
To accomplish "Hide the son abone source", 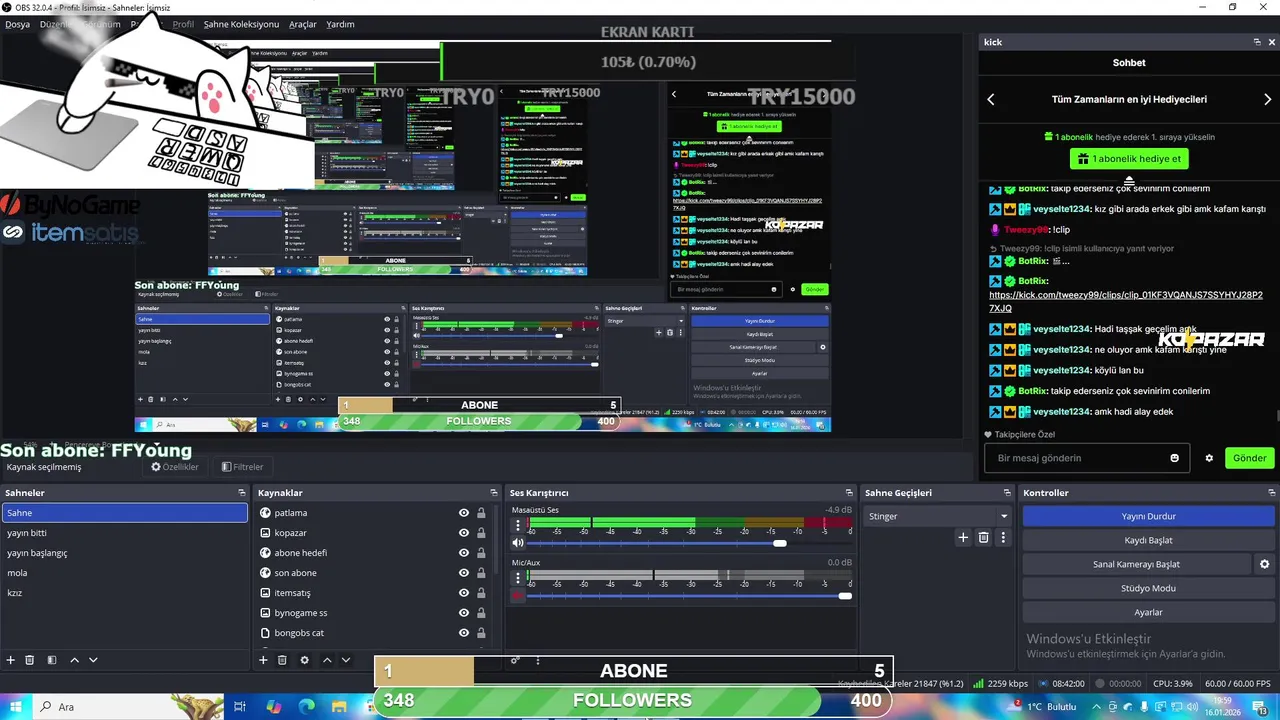I will coord(464,573).
